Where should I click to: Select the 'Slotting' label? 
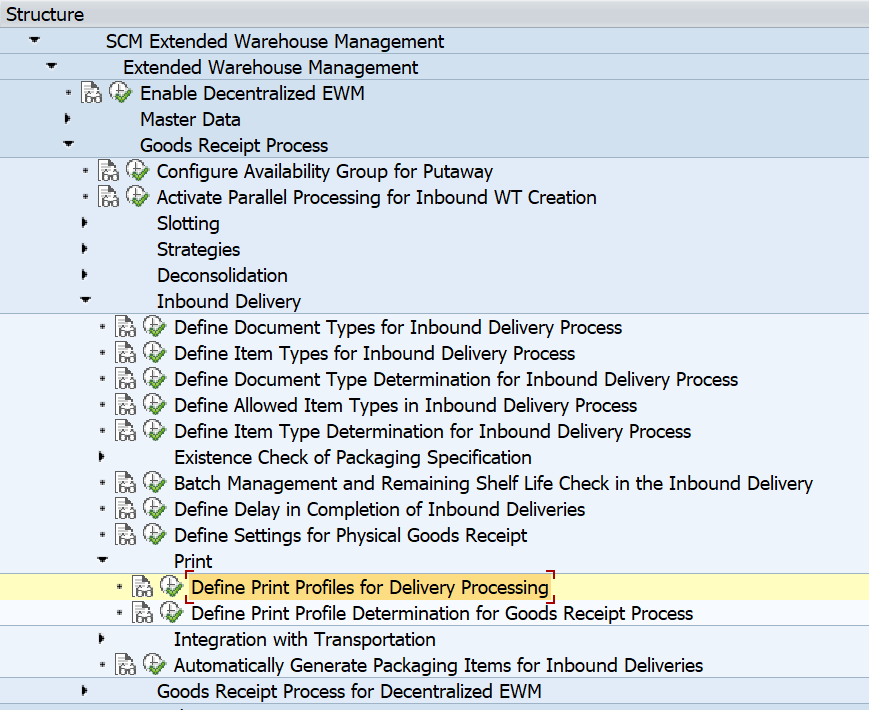(x=188, y=223)
